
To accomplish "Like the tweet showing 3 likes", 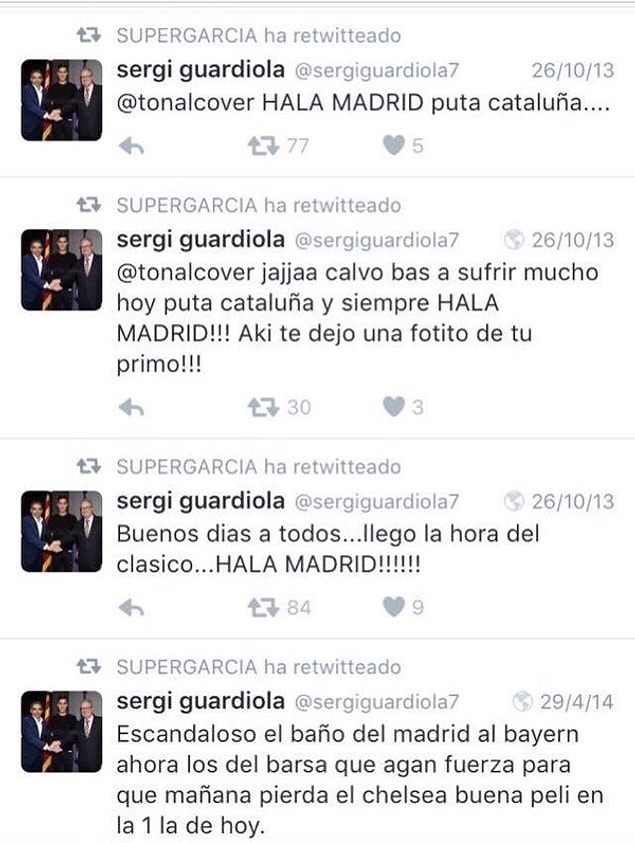I will [x=394, y=406].
